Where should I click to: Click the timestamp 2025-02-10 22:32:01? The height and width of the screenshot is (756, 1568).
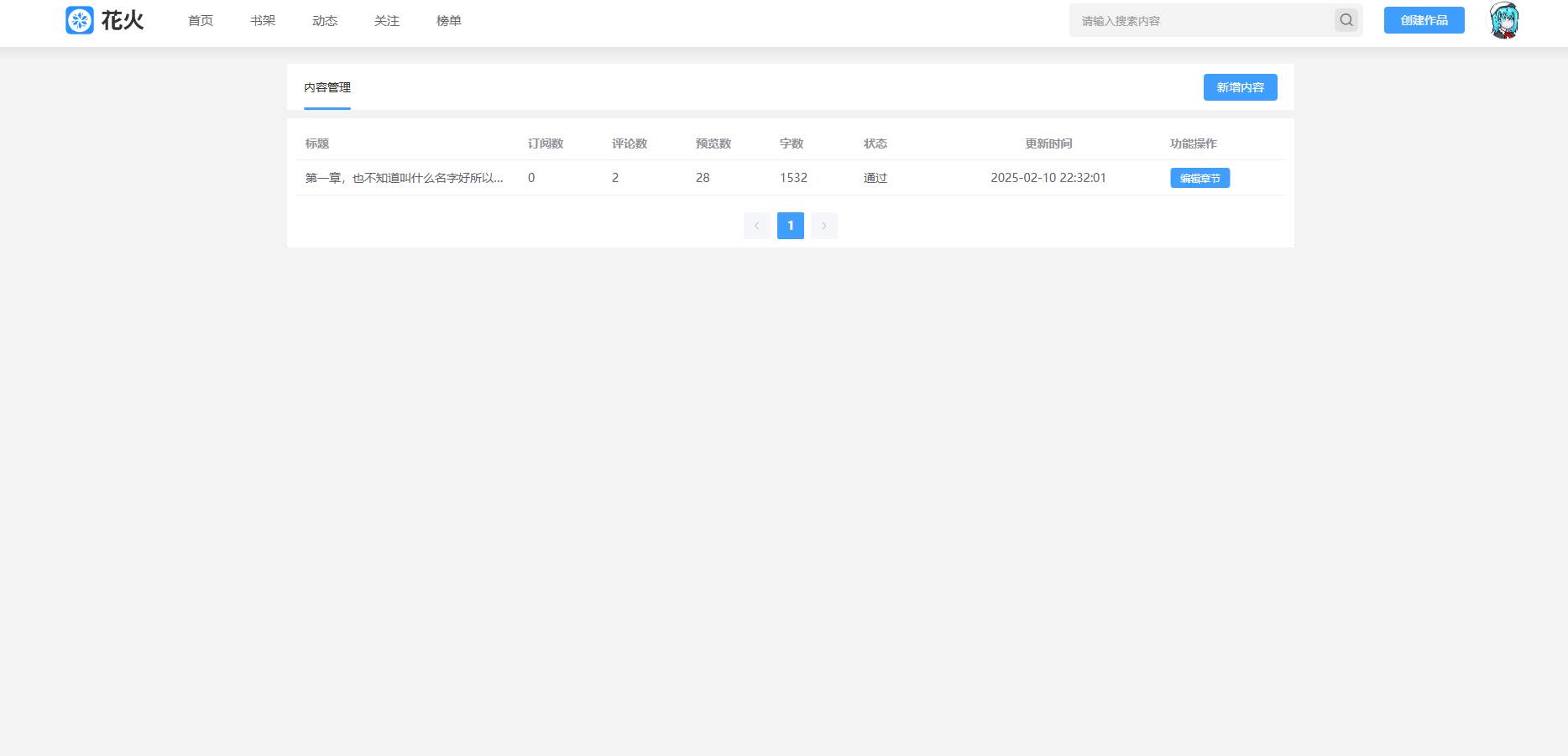point(1048,178)
